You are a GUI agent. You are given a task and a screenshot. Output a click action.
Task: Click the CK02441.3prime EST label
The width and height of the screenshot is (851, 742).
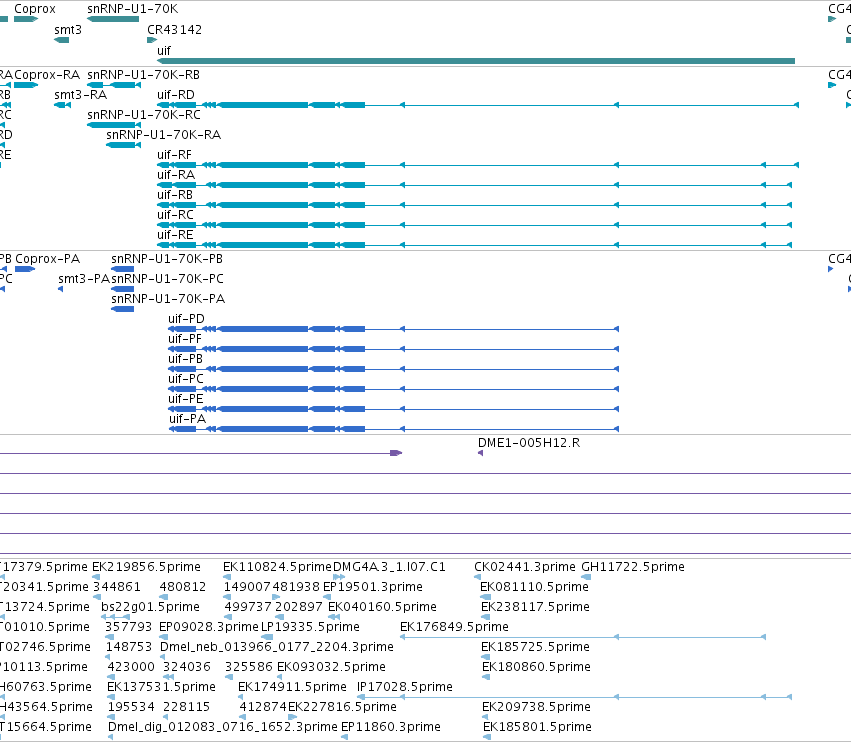[x=525, y=567]
